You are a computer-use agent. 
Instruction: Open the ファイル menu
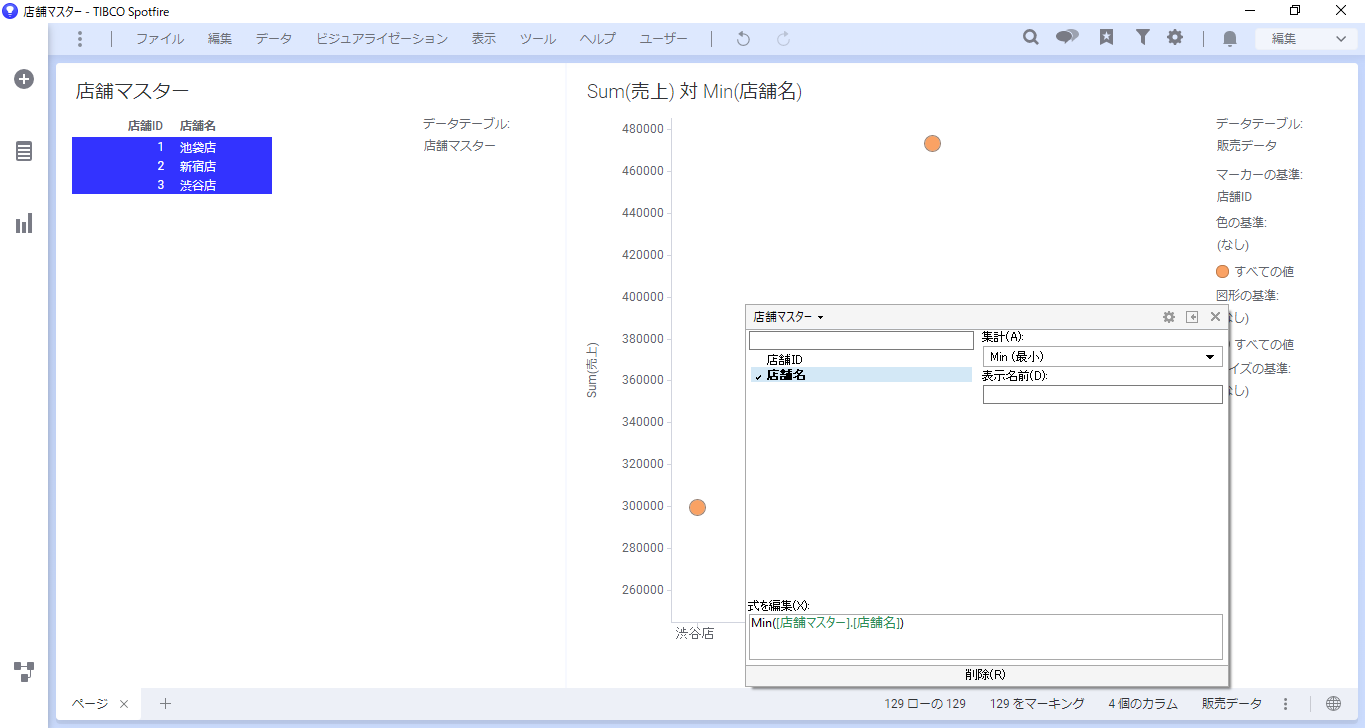coord(160,39)
